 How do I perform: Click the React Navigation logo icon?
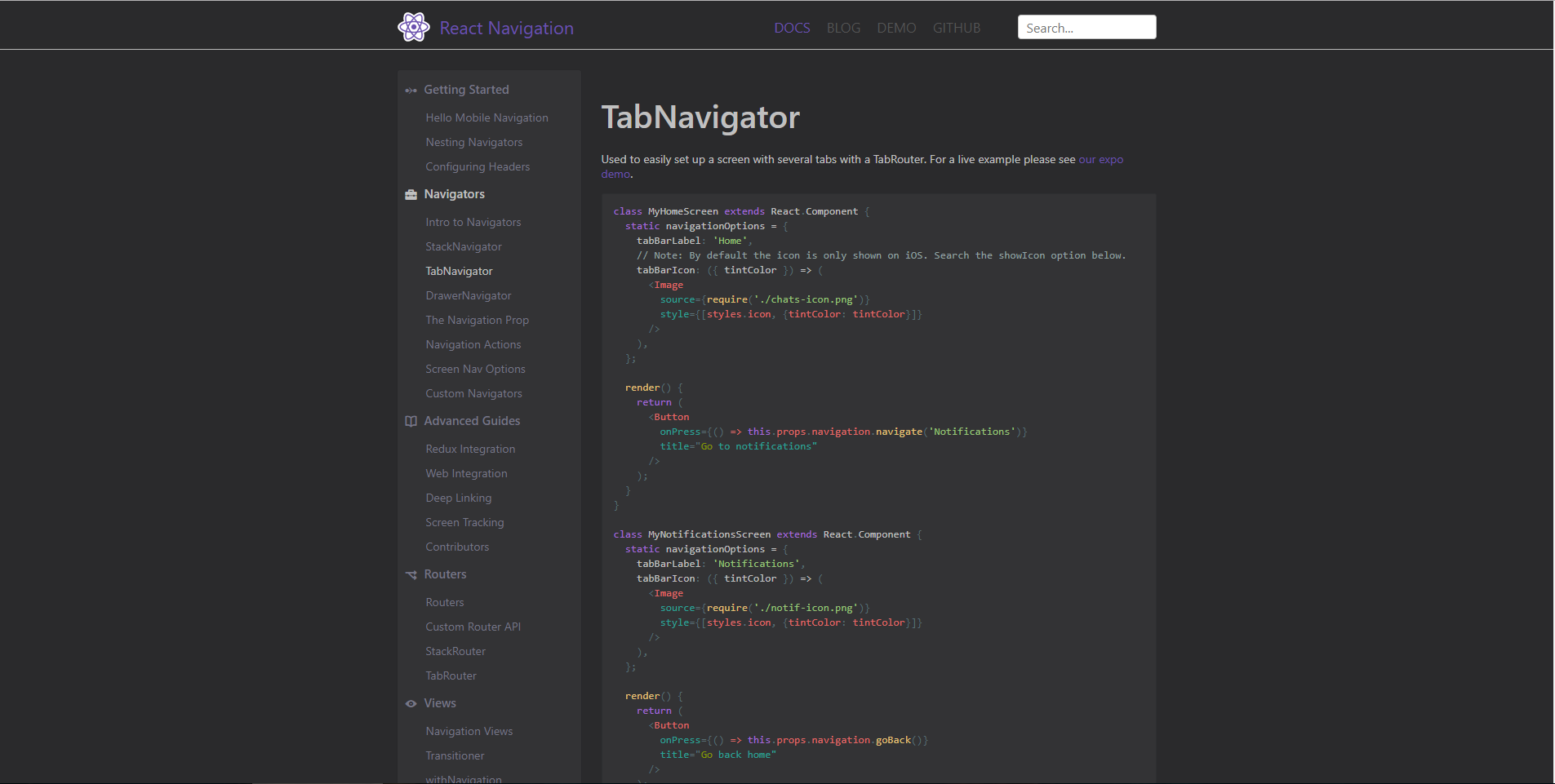[x=414, y=28]
